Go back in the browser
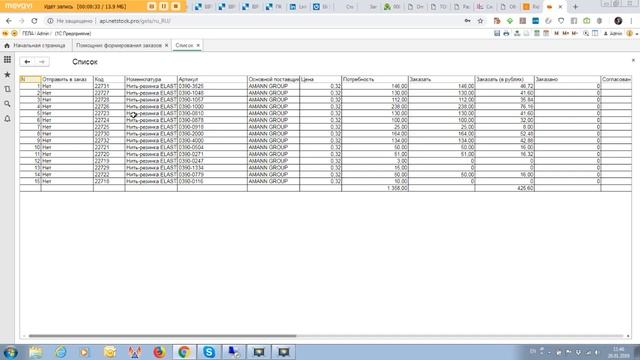640x360 pixels. tap(9, 21)
